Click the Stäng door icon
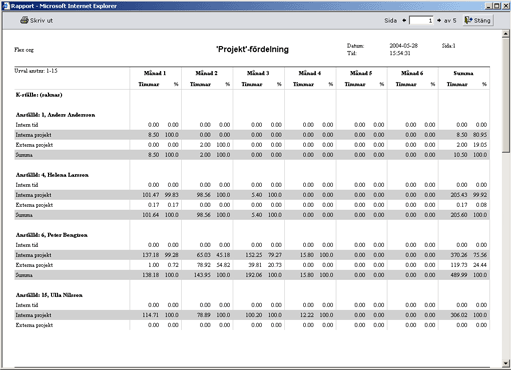 [x=469, y=20]
